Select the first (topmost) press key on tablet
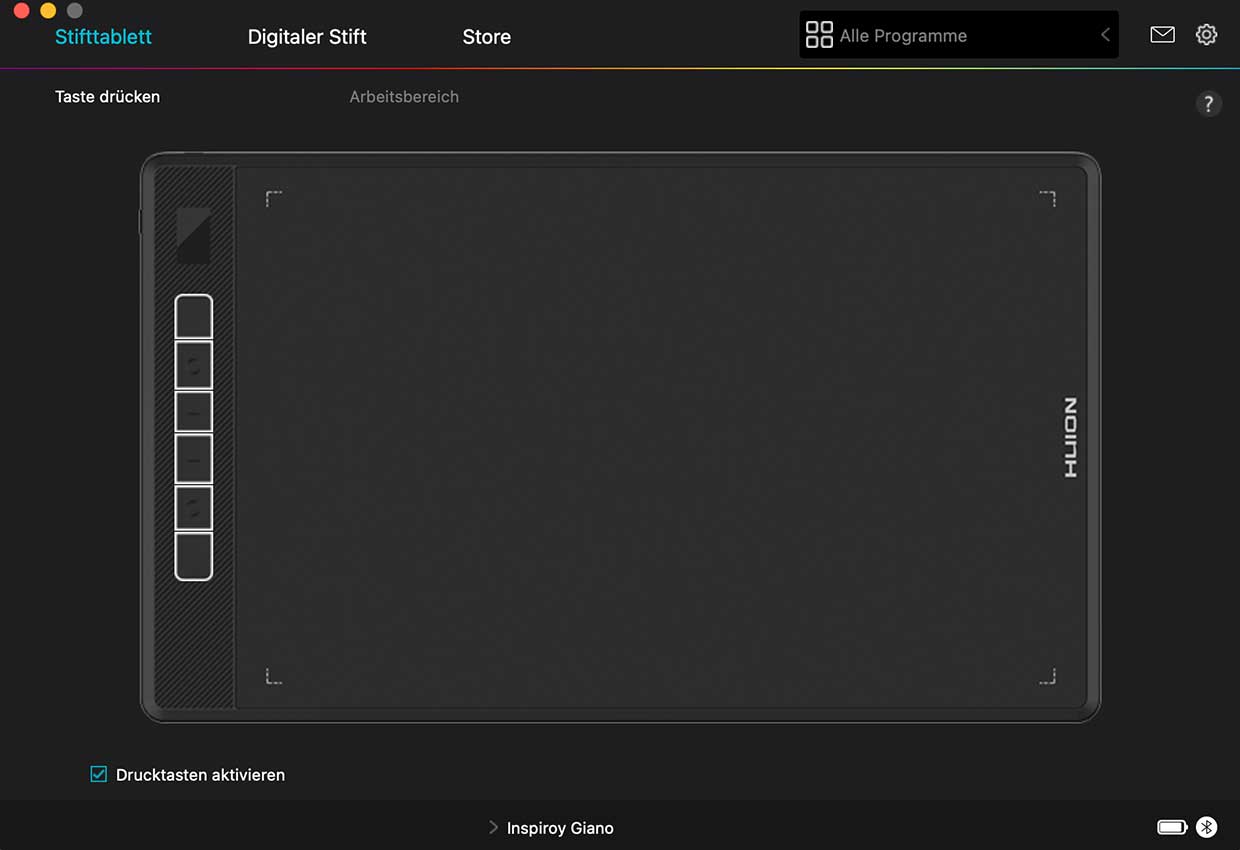 click(194, 317)
